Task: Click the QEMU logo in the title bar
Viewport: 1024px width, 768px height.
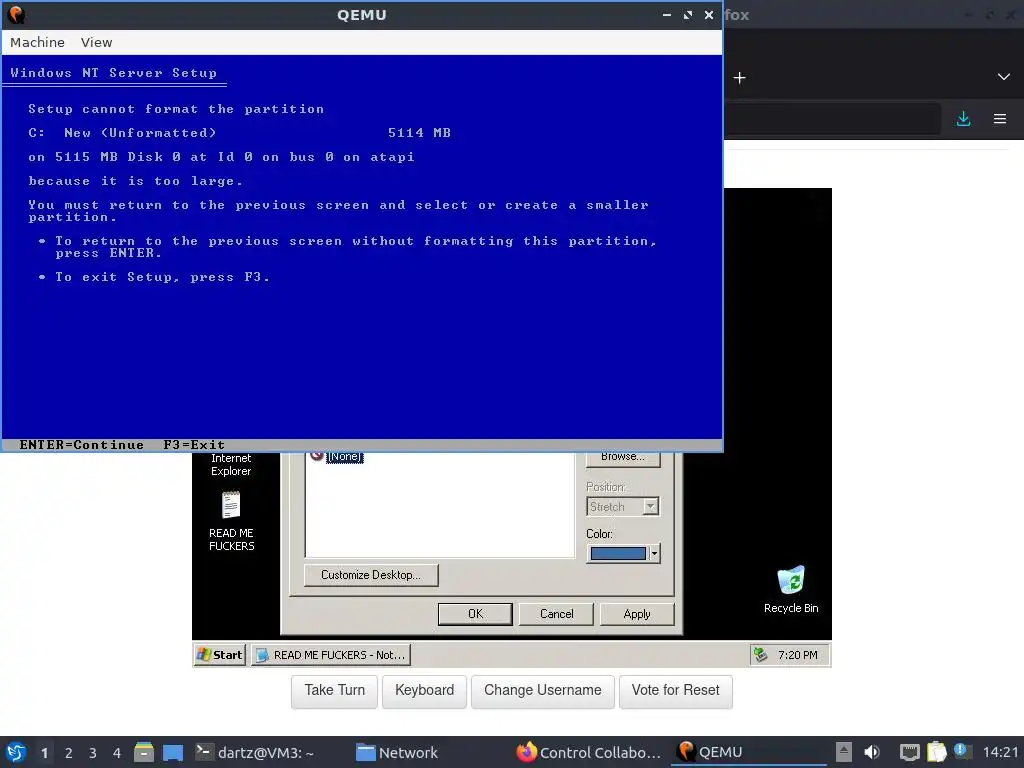Action: tap(16, 14)
